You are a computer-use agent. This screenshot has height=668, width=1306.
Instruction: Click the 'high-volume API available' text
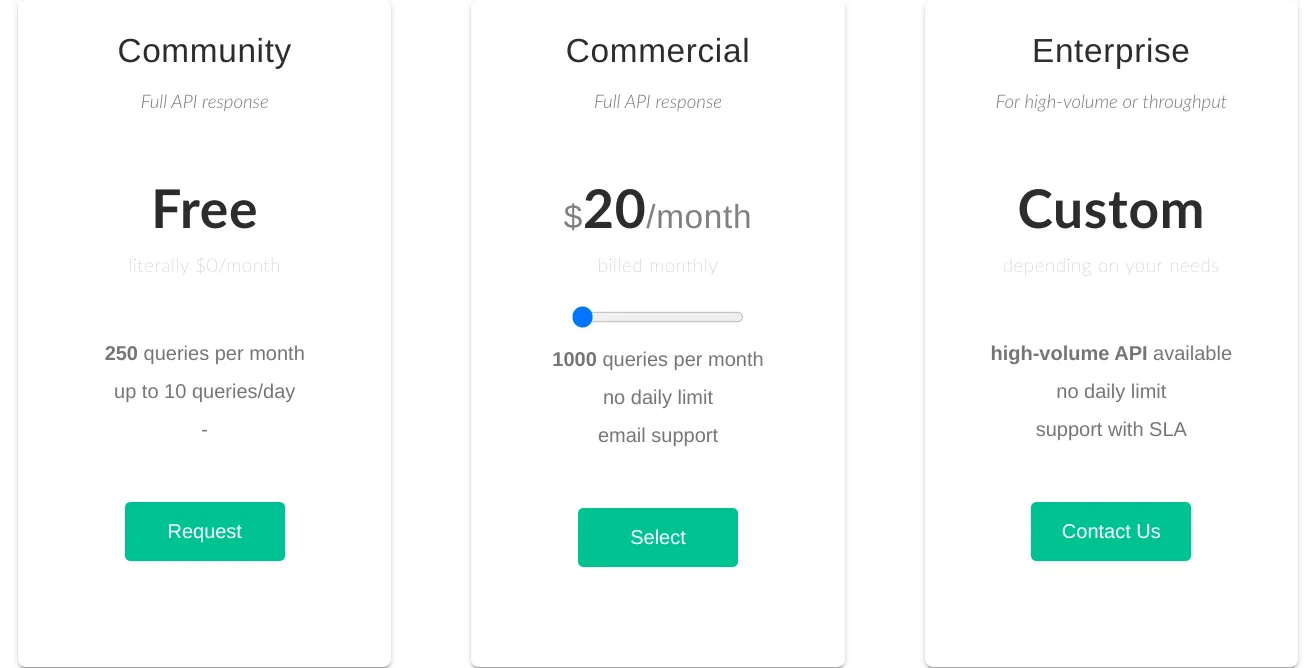(1110, 353)
